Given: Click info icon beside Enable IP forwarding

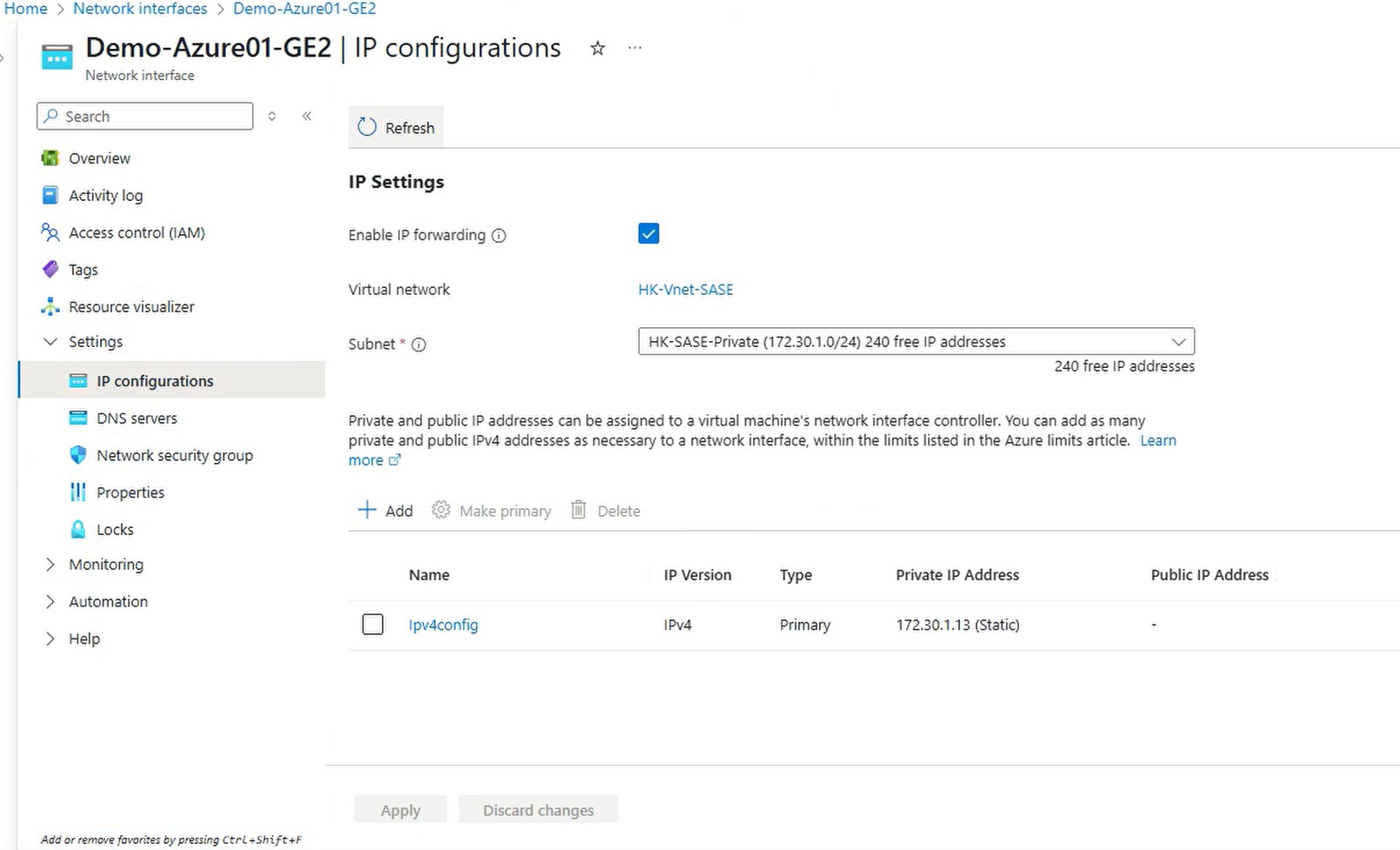Looking at the screenshot, I should click(x=499, y=236).
